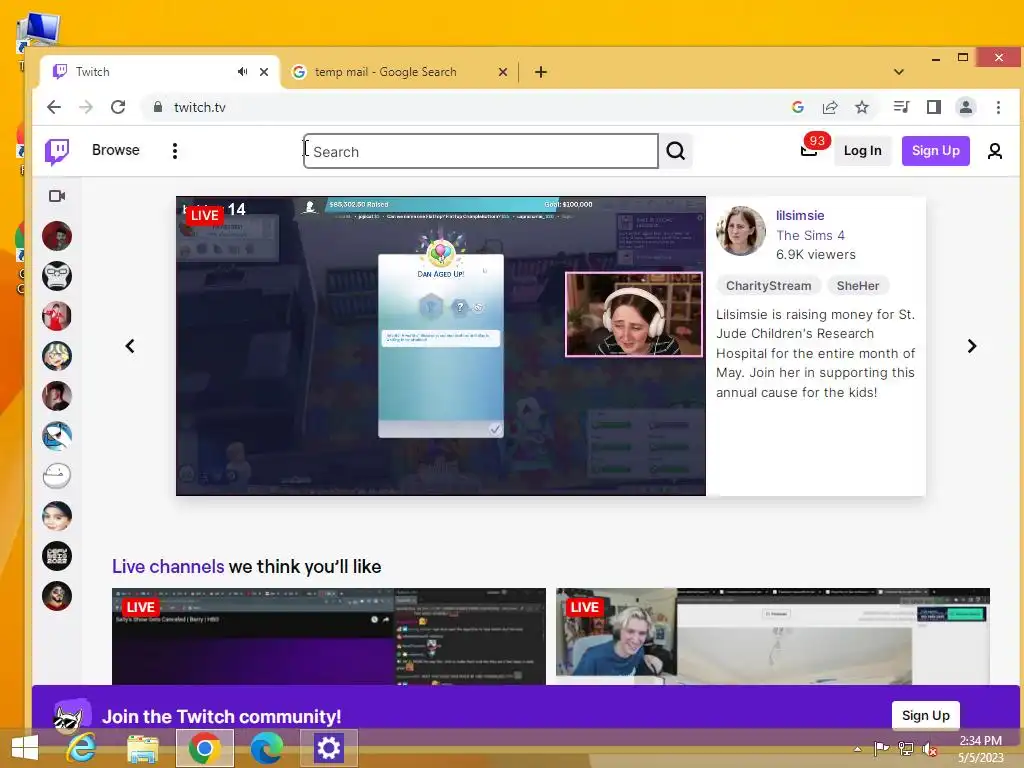Close the temp mail Google Search tab

(x=503, y=72)
